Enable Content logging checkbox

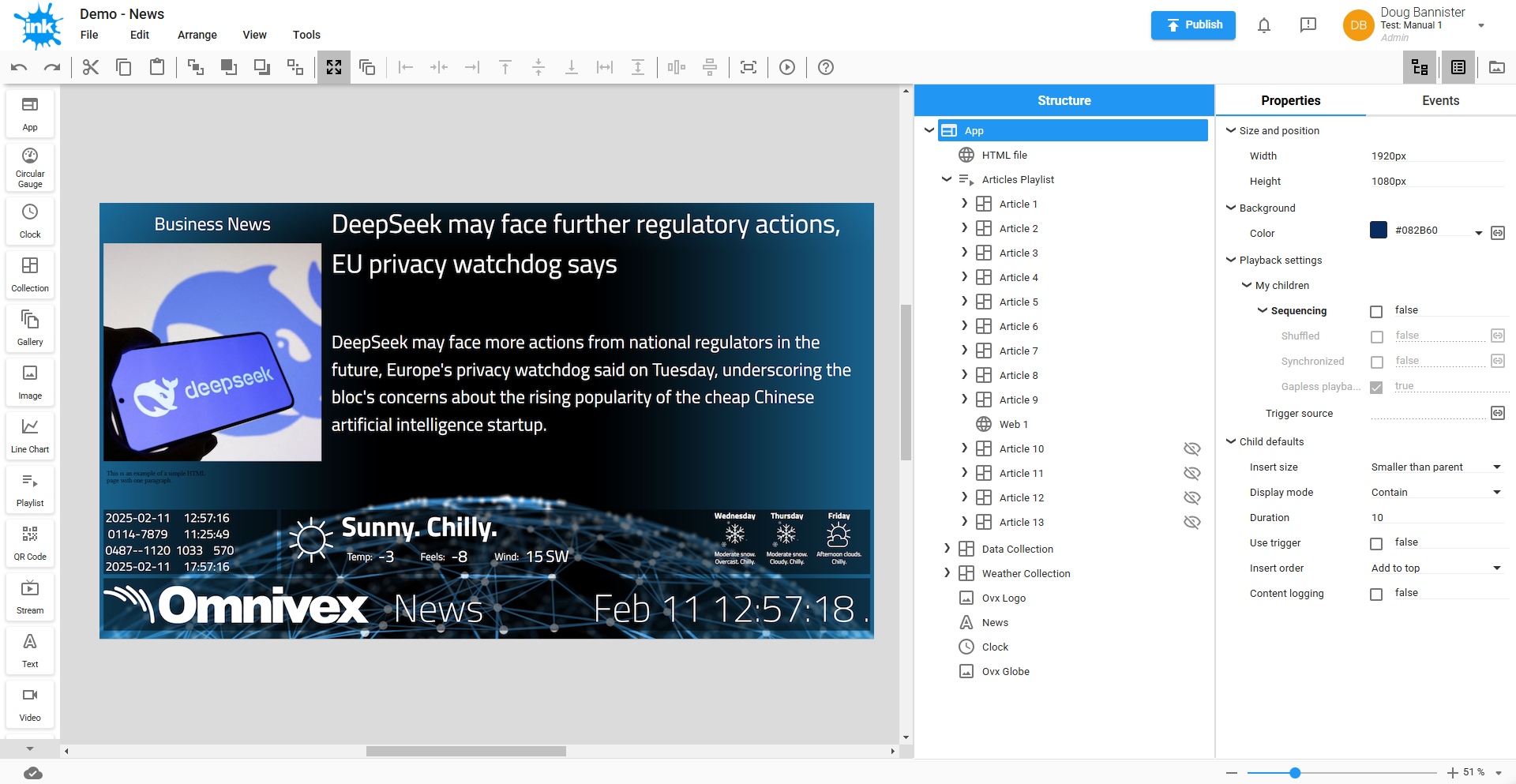1376,594
